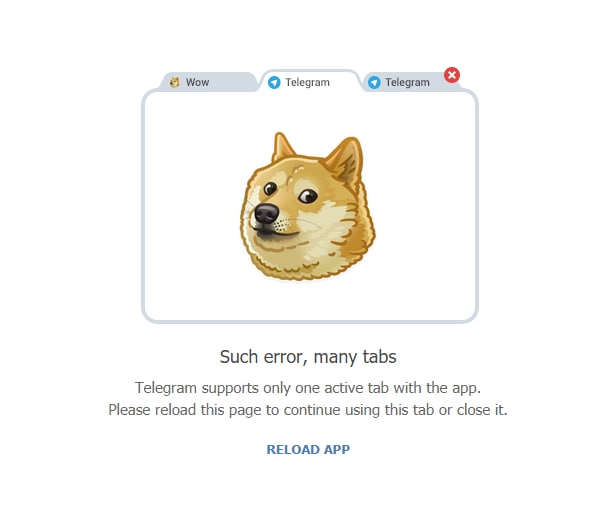The width and height of the screenshot is (598, 530).
Task: Switch to the rightmost Telegram tab
Action: [407, 82]
